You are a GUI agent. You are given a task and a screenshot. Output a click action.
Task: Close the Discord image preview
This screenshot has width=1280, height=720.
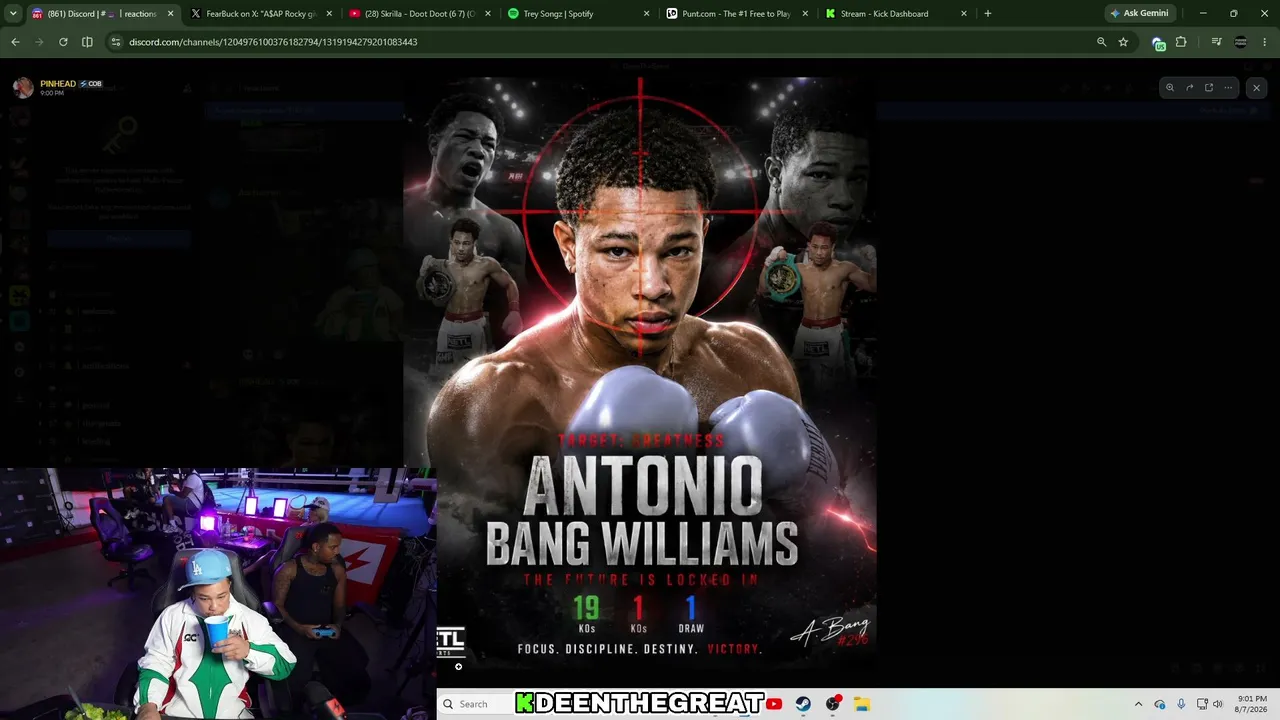pos(1256,88)
